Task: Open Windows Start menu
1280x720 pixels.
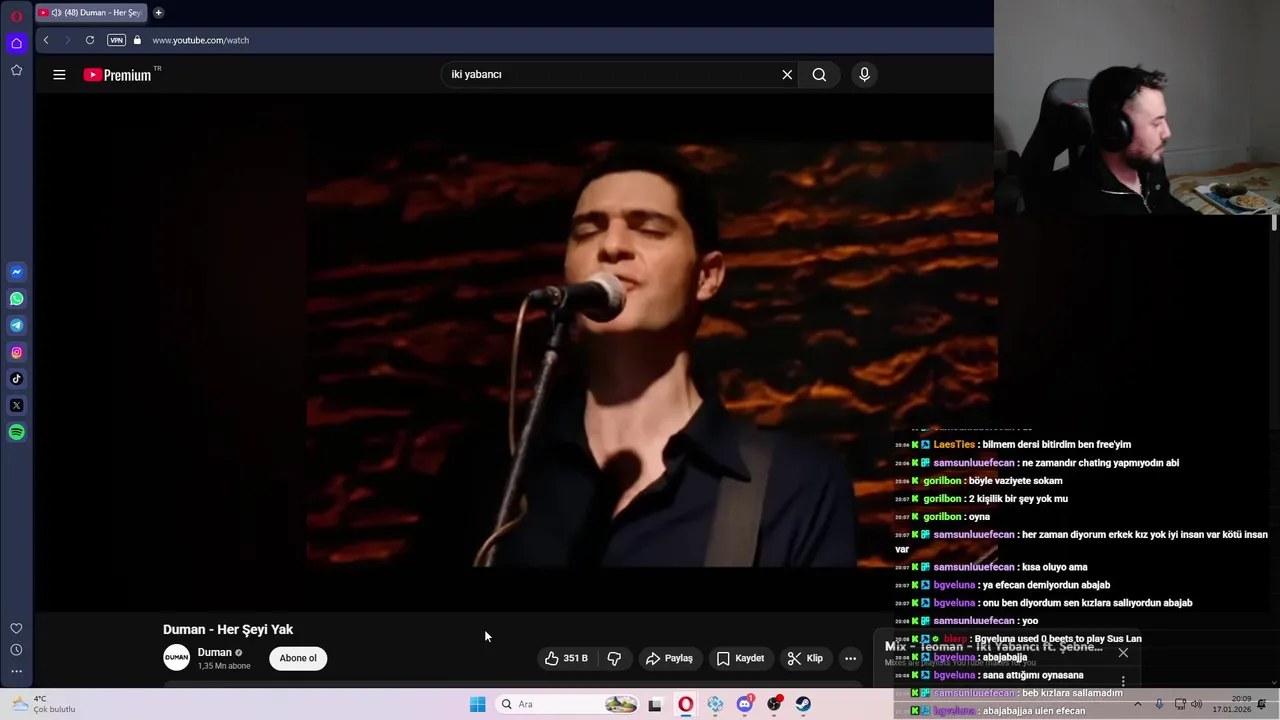Action: point(478,704)
